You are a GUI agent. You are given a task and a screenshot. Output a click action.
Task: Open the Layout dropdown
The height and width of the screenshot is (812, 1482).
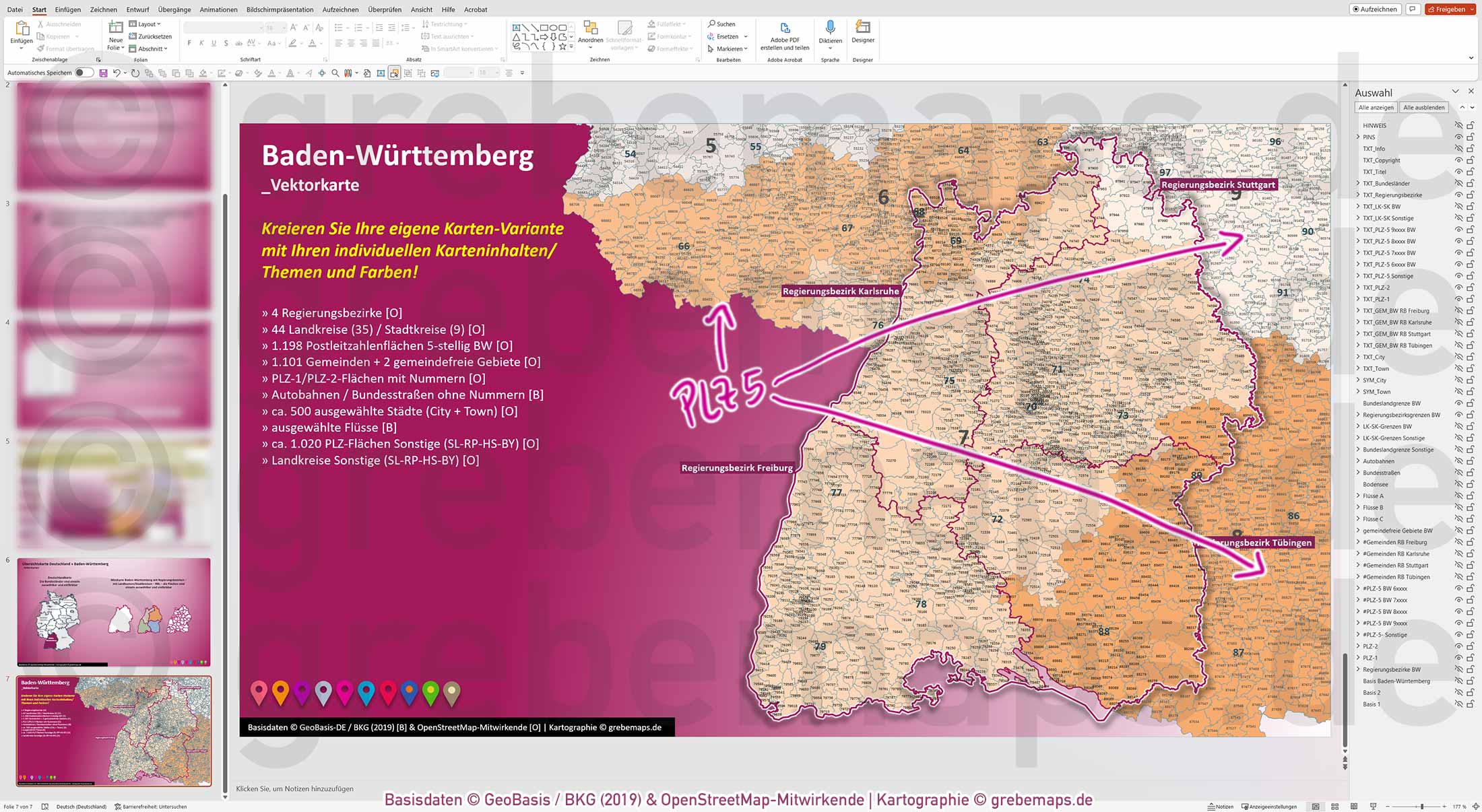click(x=147, y=24)
